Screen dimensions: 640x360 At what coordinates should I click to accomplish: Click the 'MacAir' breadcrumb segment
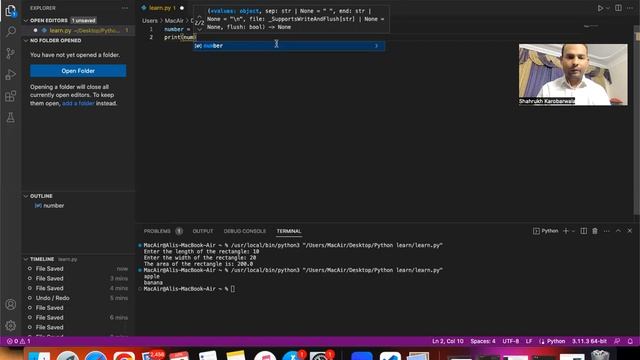pyautogui.click(x=174, y=21)
